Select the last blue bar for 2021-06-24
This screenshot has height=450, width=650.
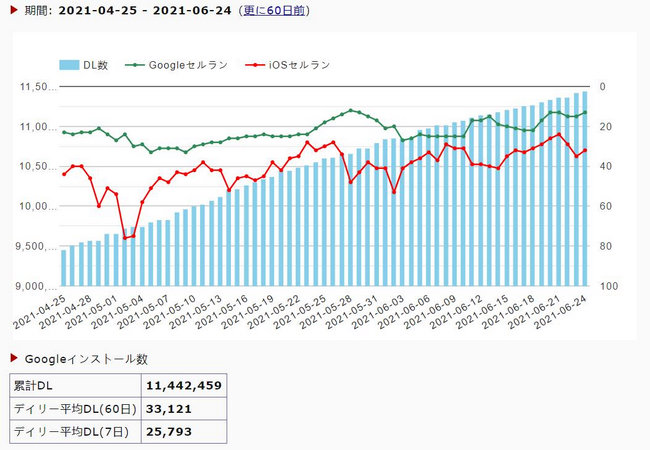pos(585,189)
